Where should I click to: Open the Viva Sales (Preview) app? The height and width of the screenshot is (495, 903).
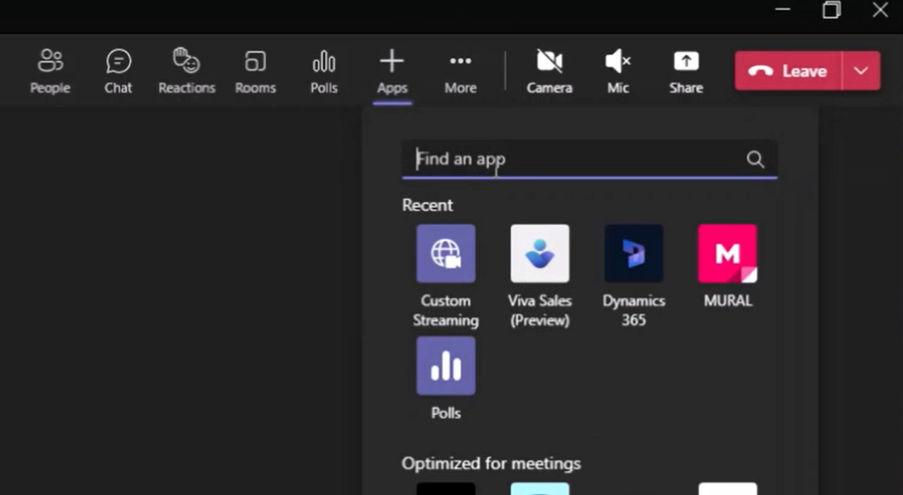coord(540,276)
